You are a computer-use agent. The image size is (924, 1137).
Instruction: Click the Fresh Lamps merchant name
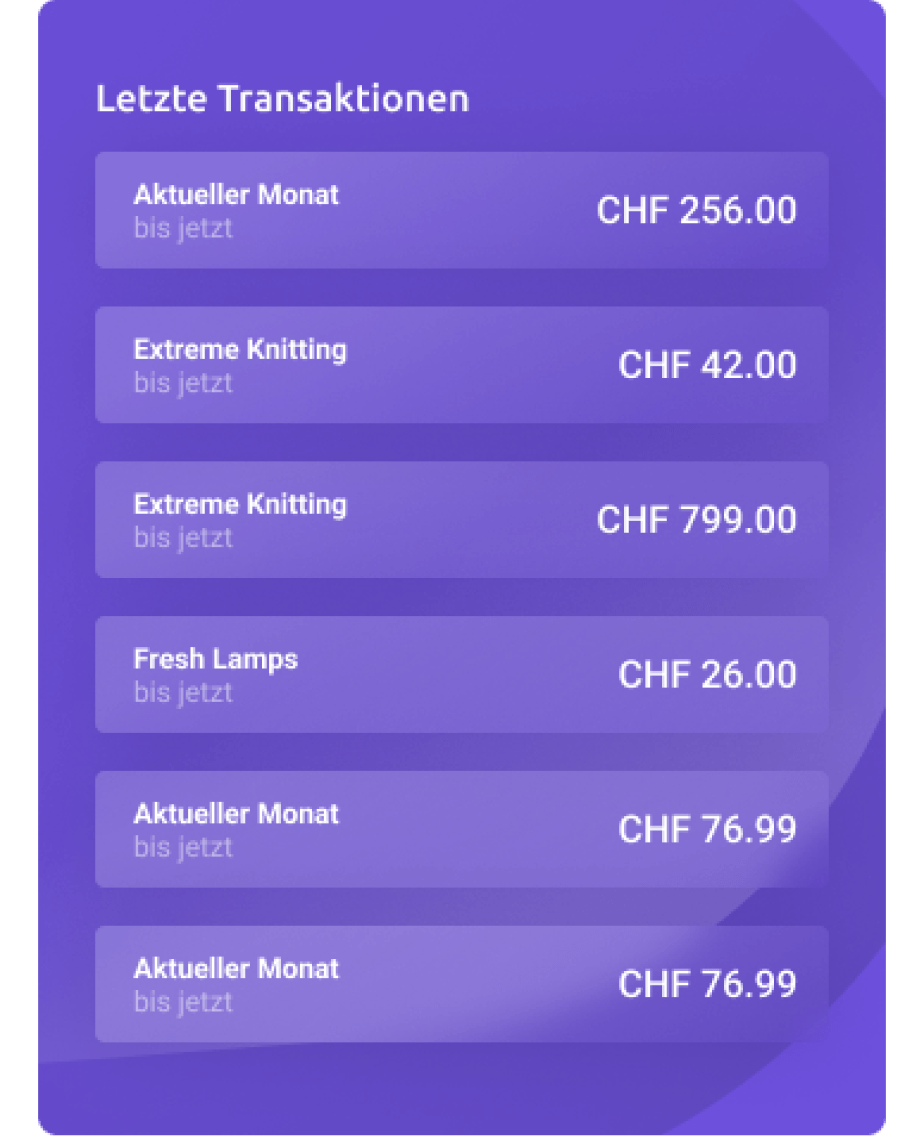tap(215, 659)
